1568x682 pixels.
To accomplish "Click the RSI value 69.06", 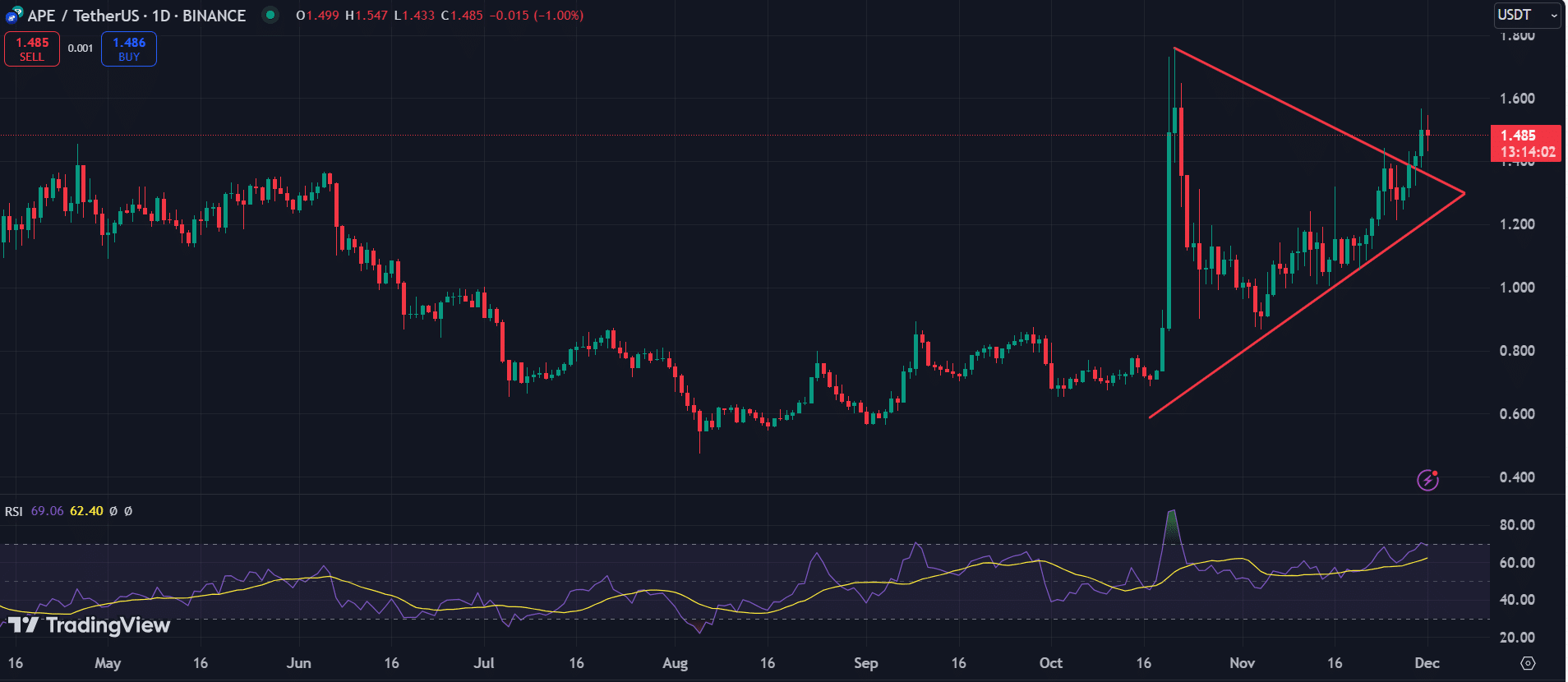I will click(47, 511).
